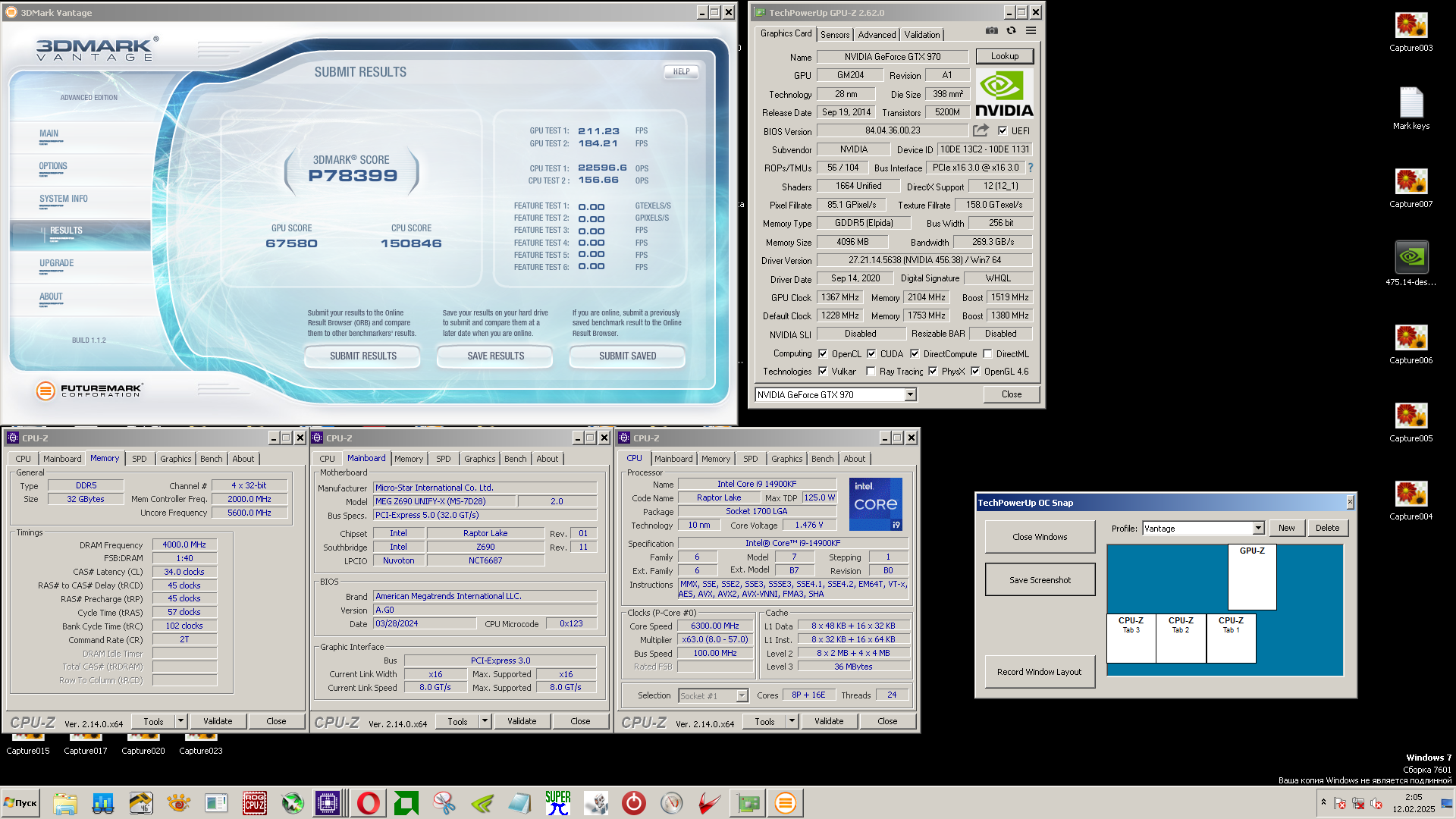The width and height of the screenshot is (1456, 819).
Task: Open the Bench tab in CPU tab CPU-Z window
Action: (822, 459)
